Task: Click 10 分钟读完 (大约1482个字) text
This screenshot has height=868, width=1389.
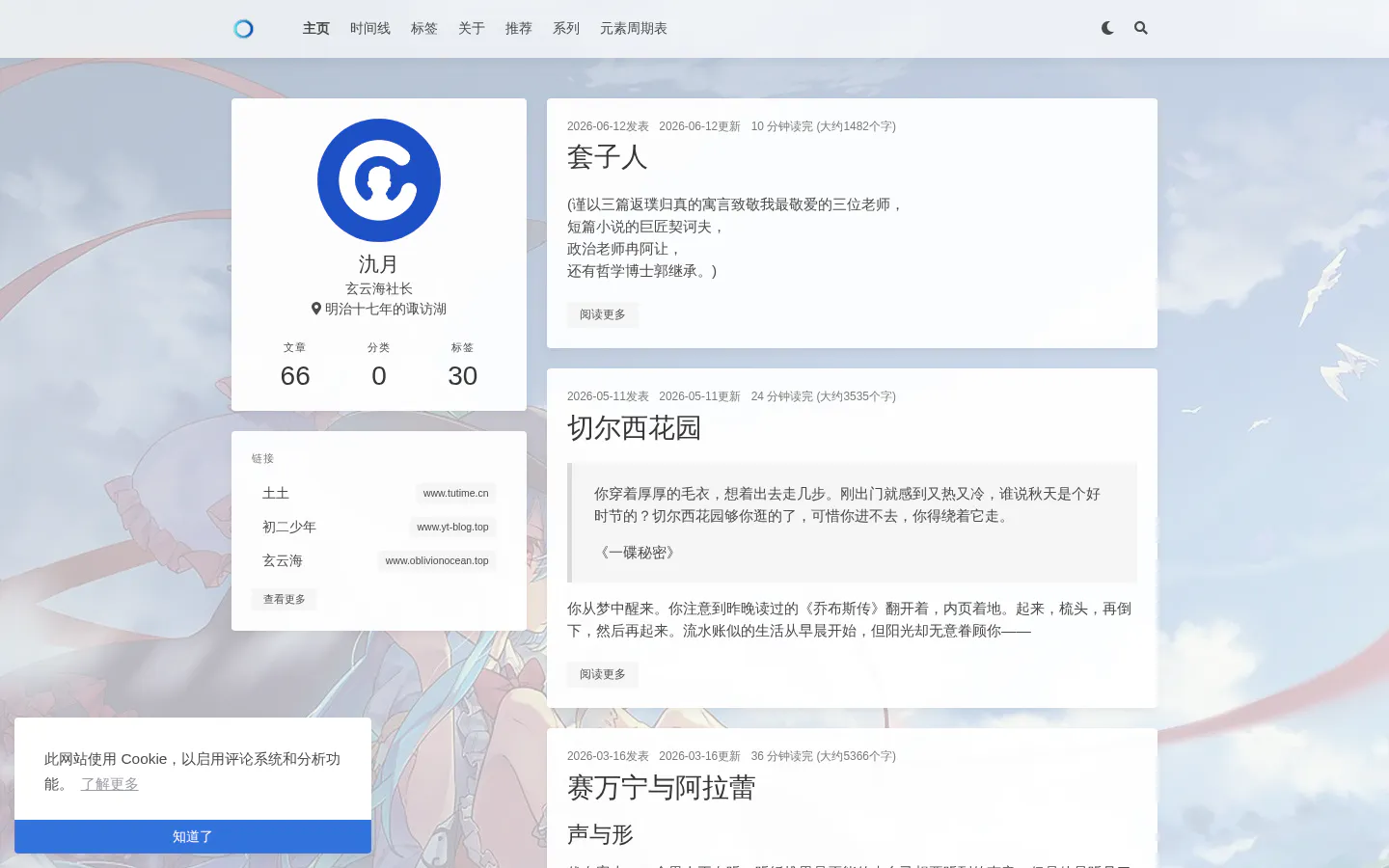Action: [x=824, y=126]
